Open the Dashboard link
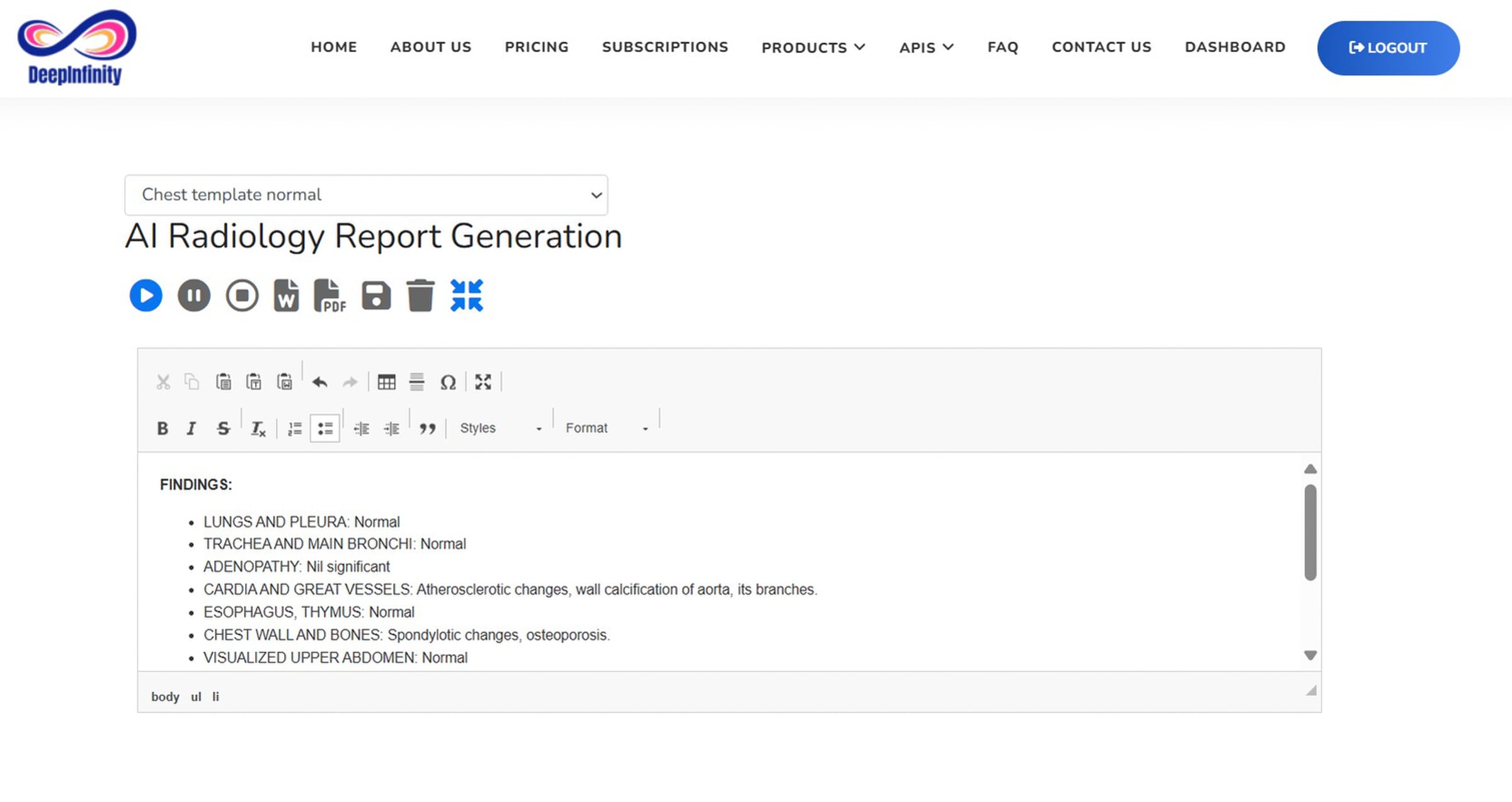1512x802 pixels. click(1235, 47)
